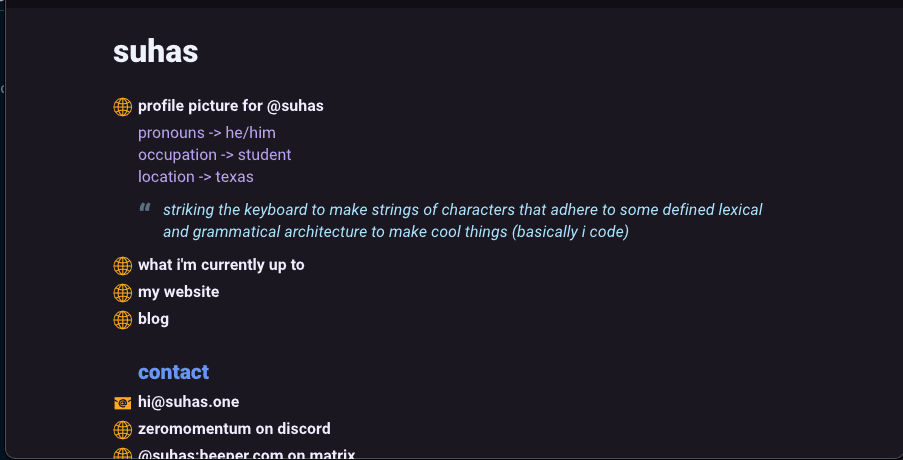Click the quotation mark icon before the bio
The width and height of the screenshot is (903, 460).
(145, 209)
